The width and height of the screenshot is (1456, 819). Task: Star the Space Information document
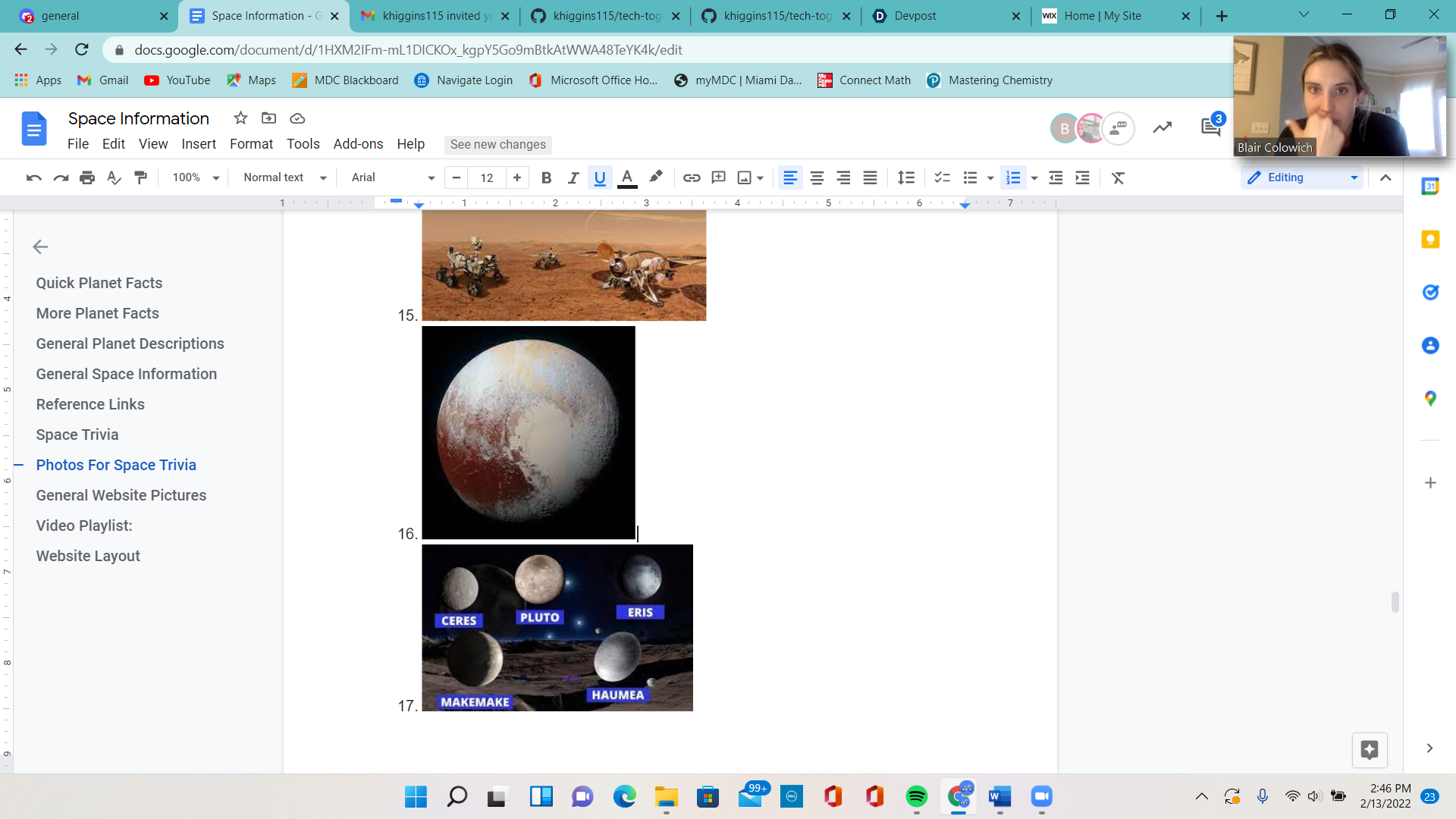[240, 118]
